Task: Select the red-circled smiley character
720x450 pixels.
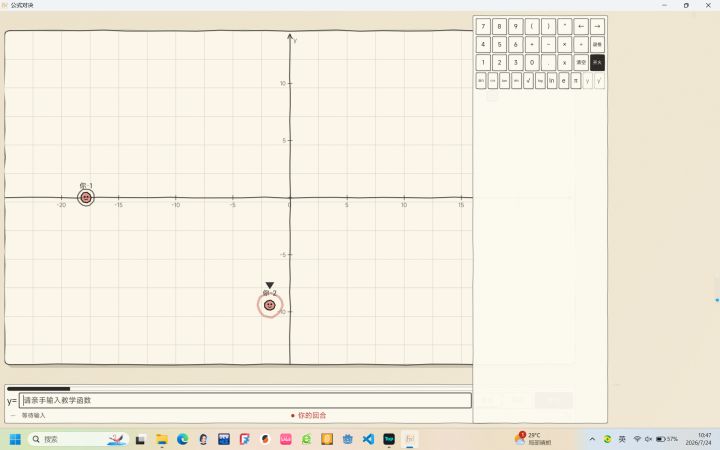Action: click(270, 305)
